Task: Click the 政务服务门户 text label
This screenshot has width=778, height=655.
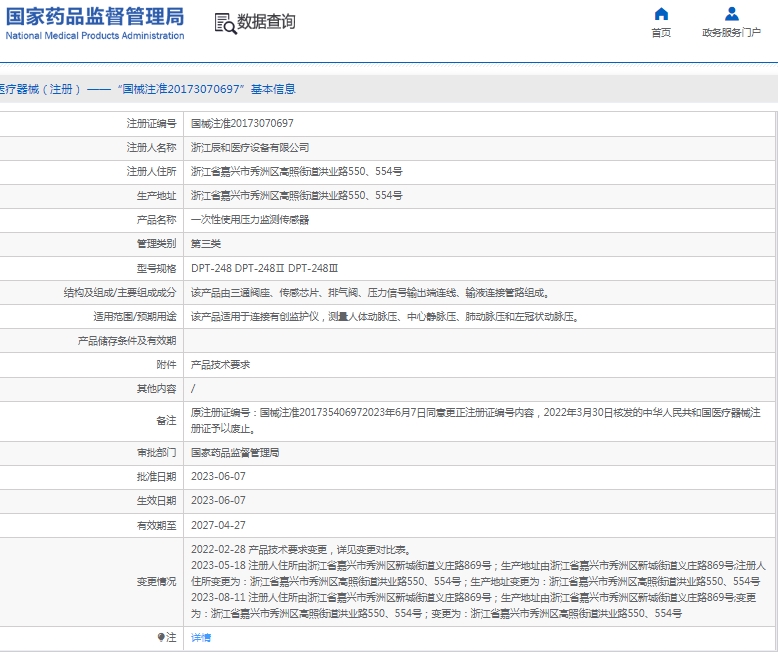Action: (x=731, y=33)
